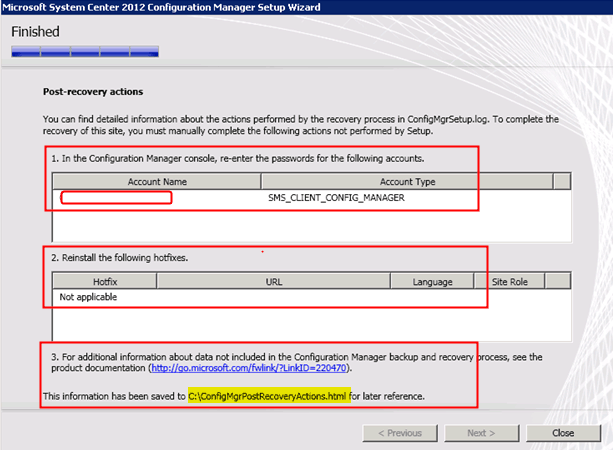Screen dimensions: 613x450
Task: Click the '2. Reinstall the following hotfixes.' text
Action: click(x=120, y=258)
